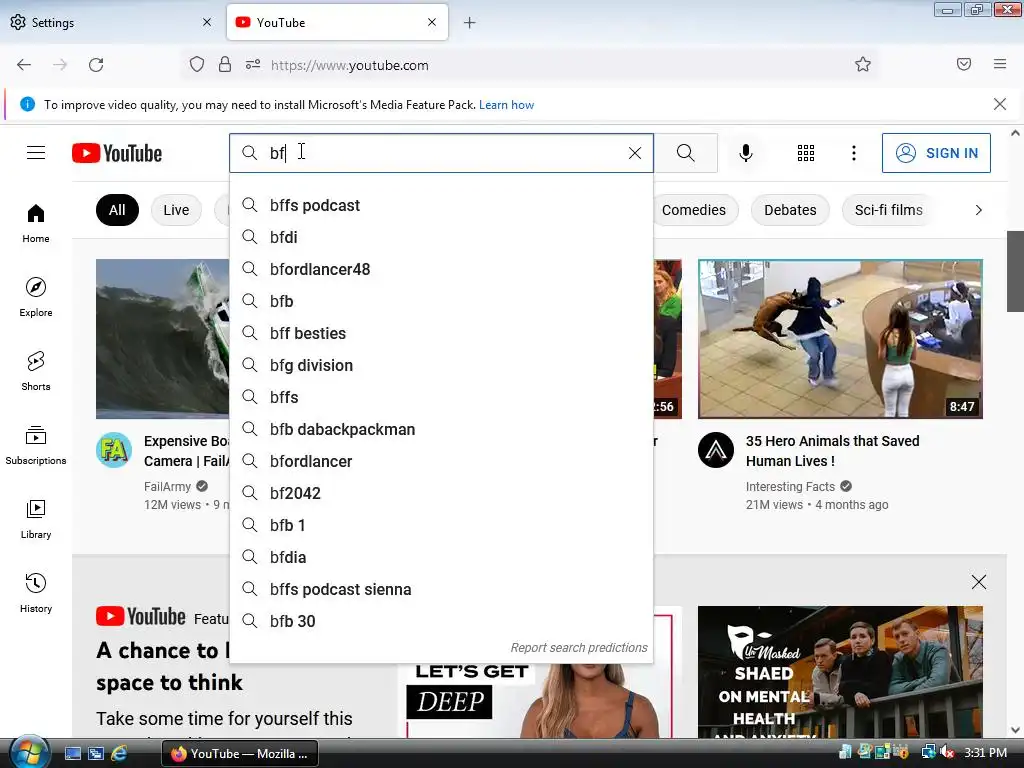The image size is (1024, 768).
Task: Choose suggestion 'bfdia'
Action: point(441,557)
